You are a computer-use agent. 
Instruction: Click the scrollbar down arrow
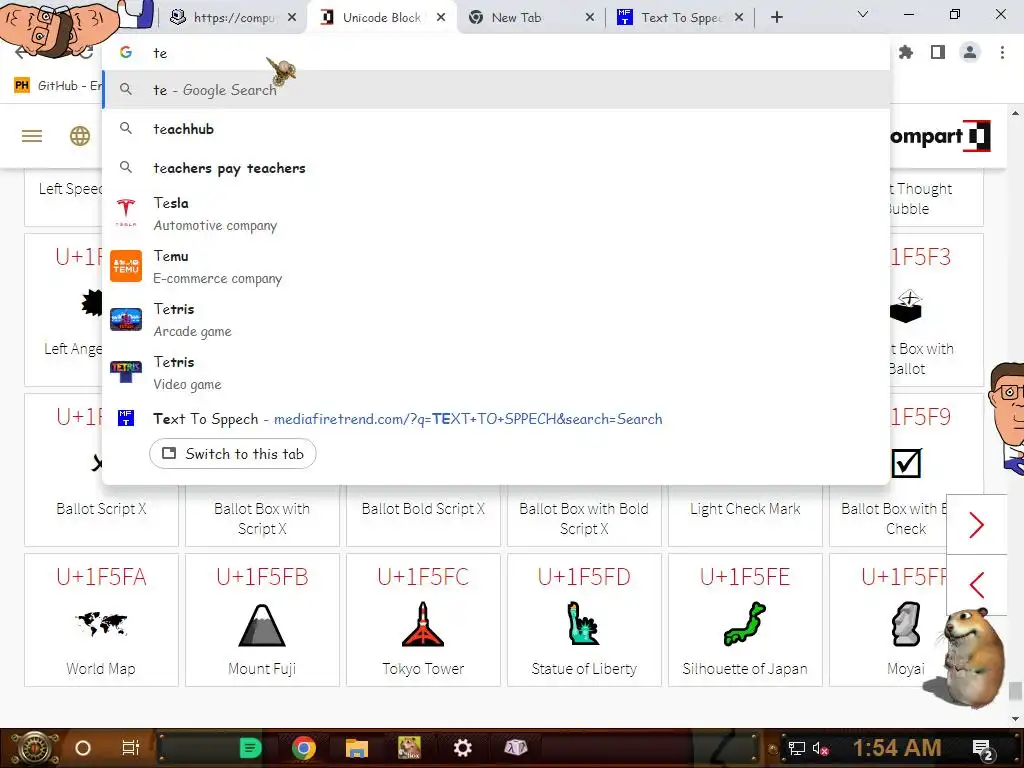[1015, 718]
